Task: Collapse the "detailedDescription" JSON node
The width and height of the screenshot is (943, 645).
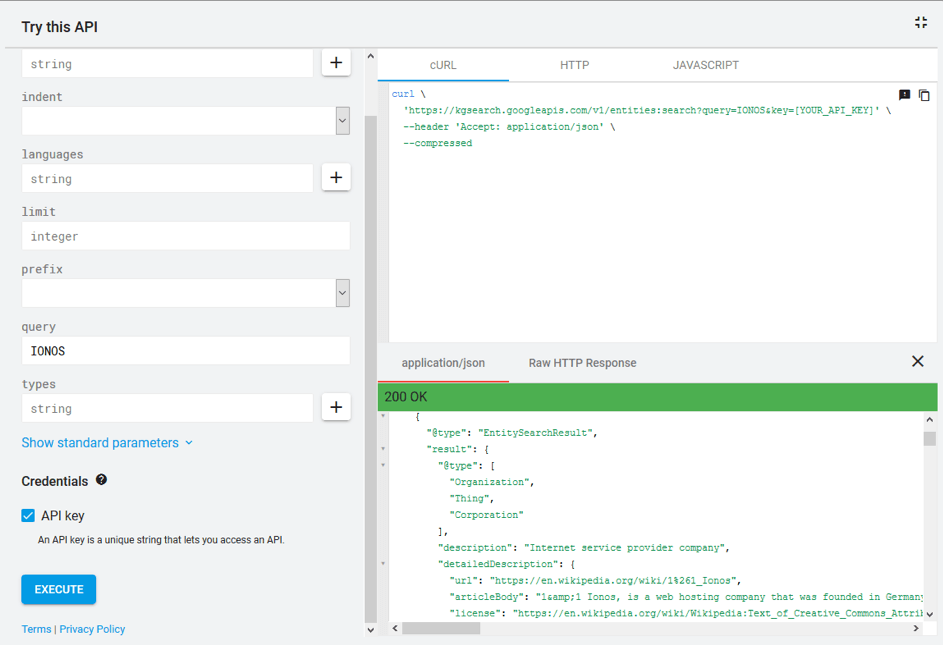Action: coord(383,564)
